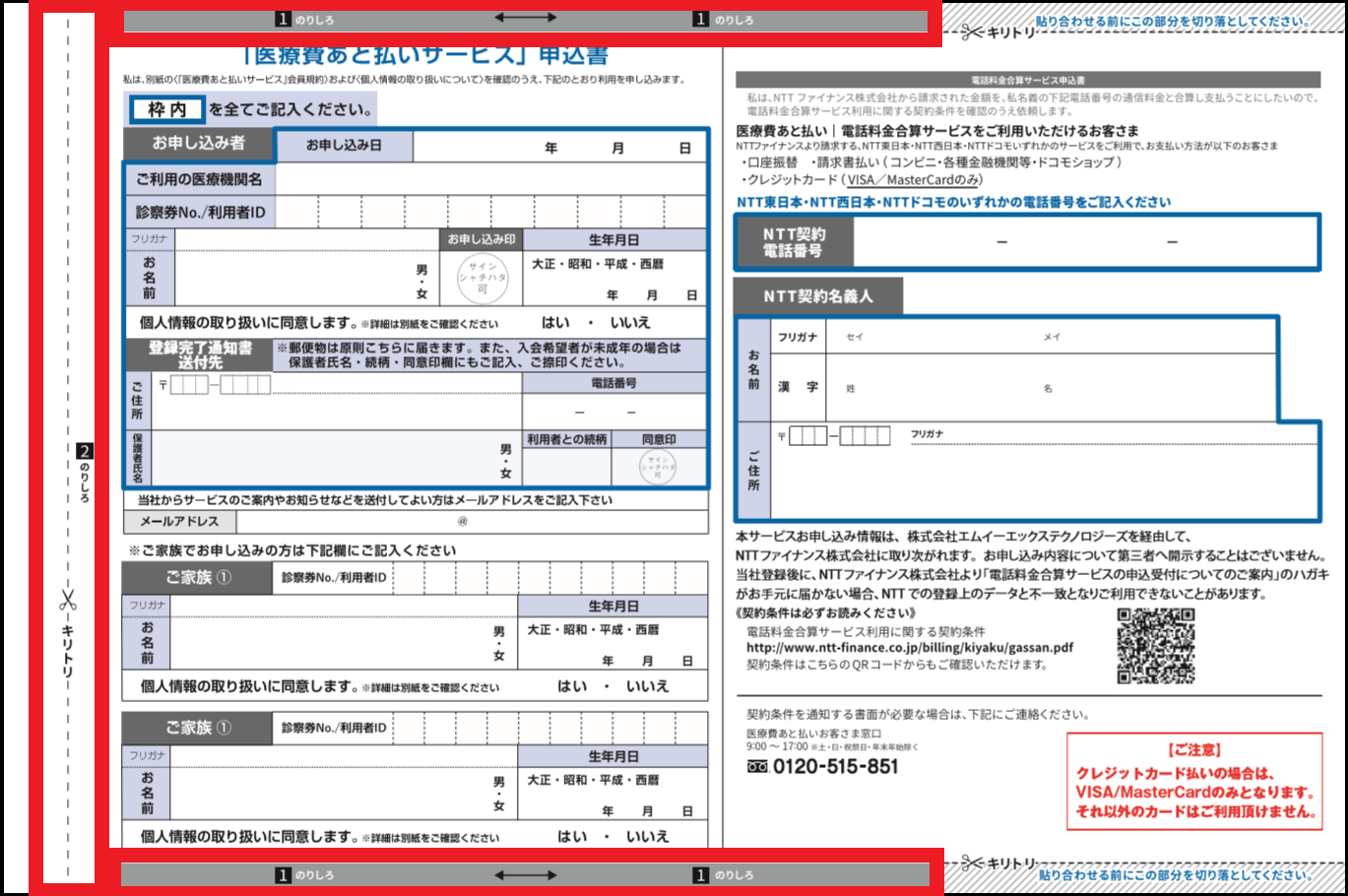The height and width of the screenshot is (896, 1348).
Task: Click the 同意印 seal circle
Action: [658, 466]
